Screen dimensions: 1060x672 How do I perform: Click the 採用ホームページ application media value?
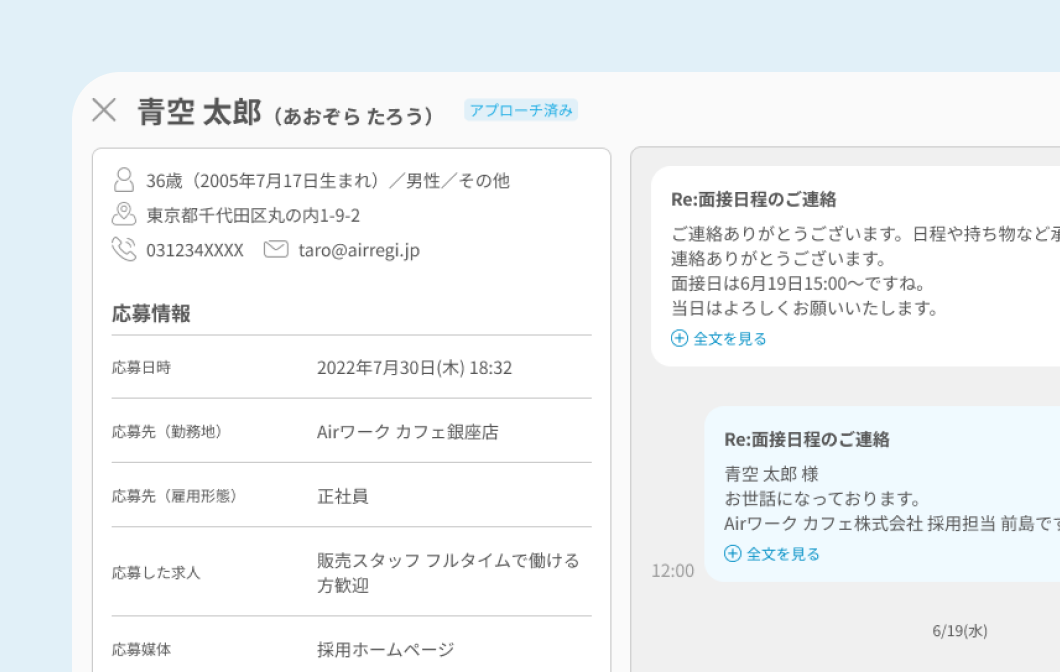(386, 649)
